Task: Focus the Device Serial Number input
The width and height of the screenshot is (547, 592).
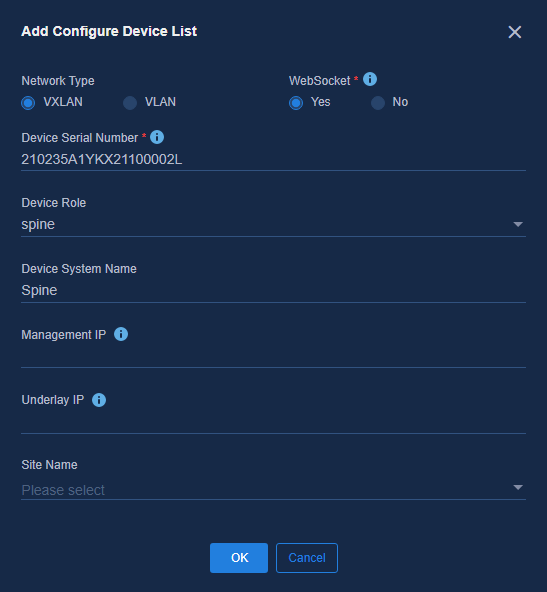Action: coord(273,160)
